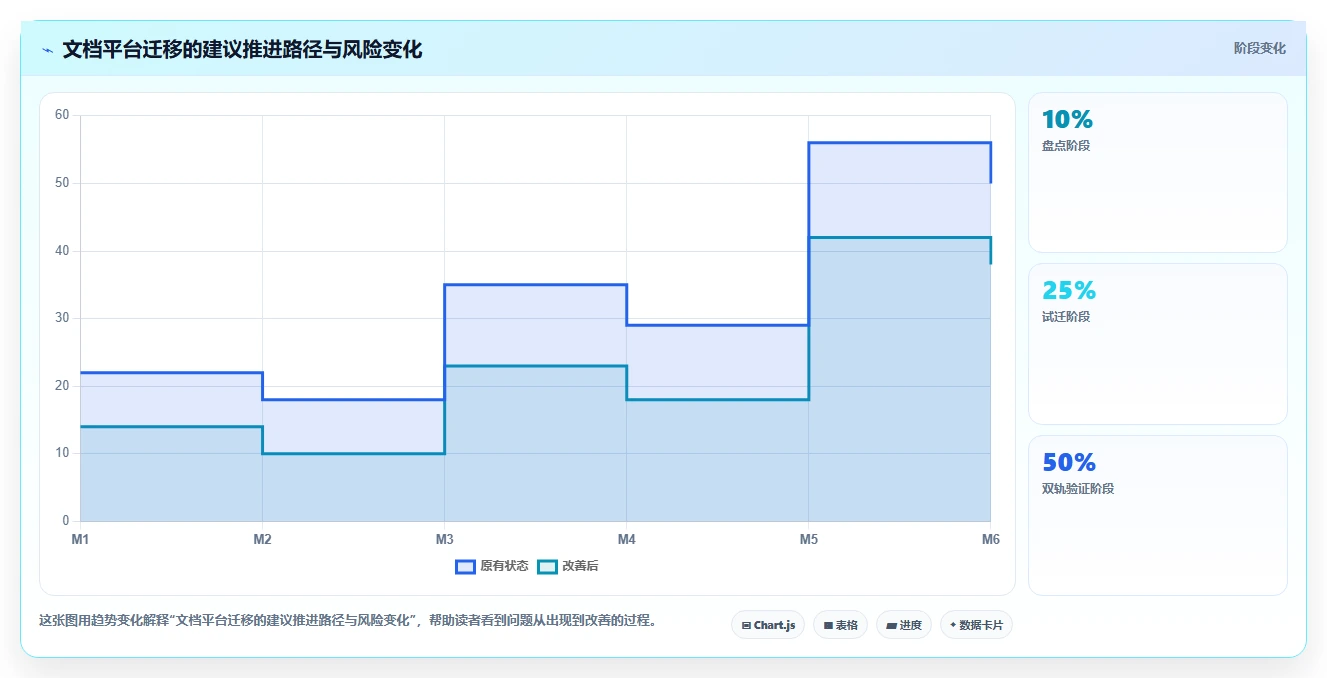
Task: Click the M3 axis label
Action: pyautogui.click(x=444, y=540)
